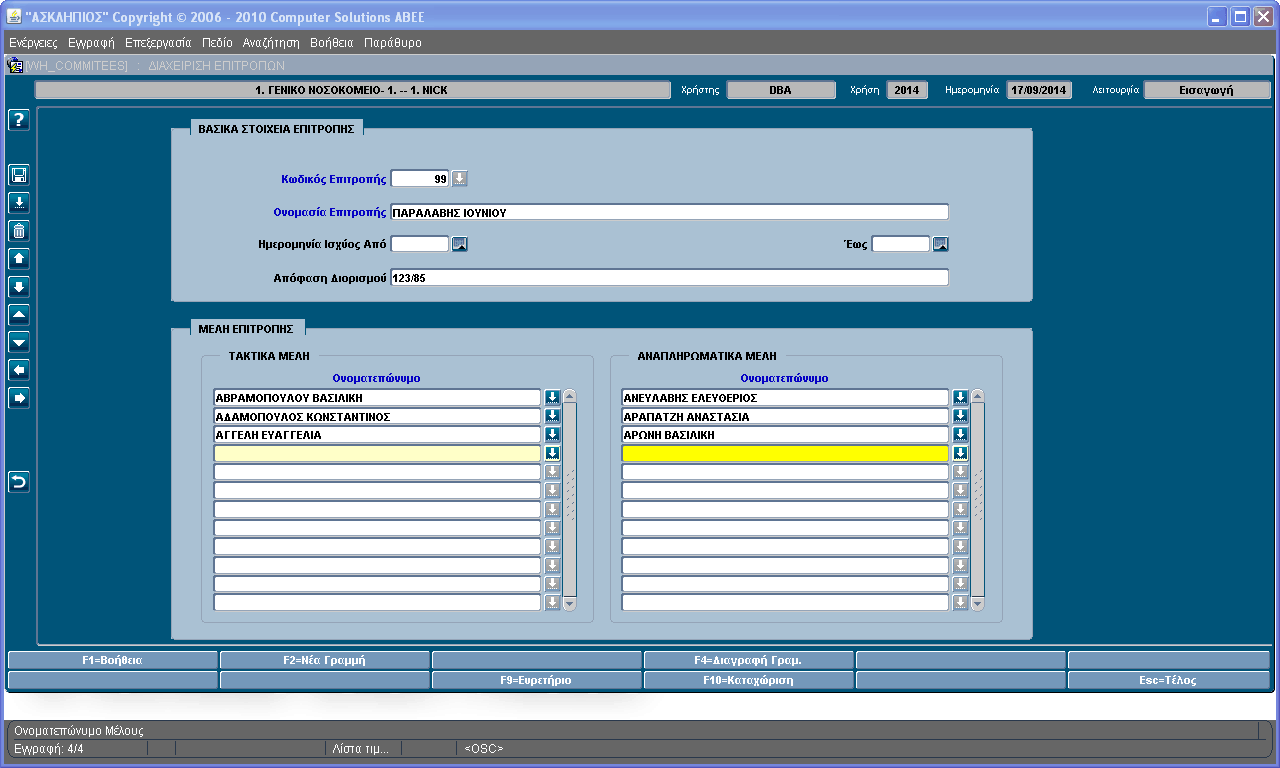Click the Εισαγωγή mode box
1280x768 pixels.
(1207, 90)
